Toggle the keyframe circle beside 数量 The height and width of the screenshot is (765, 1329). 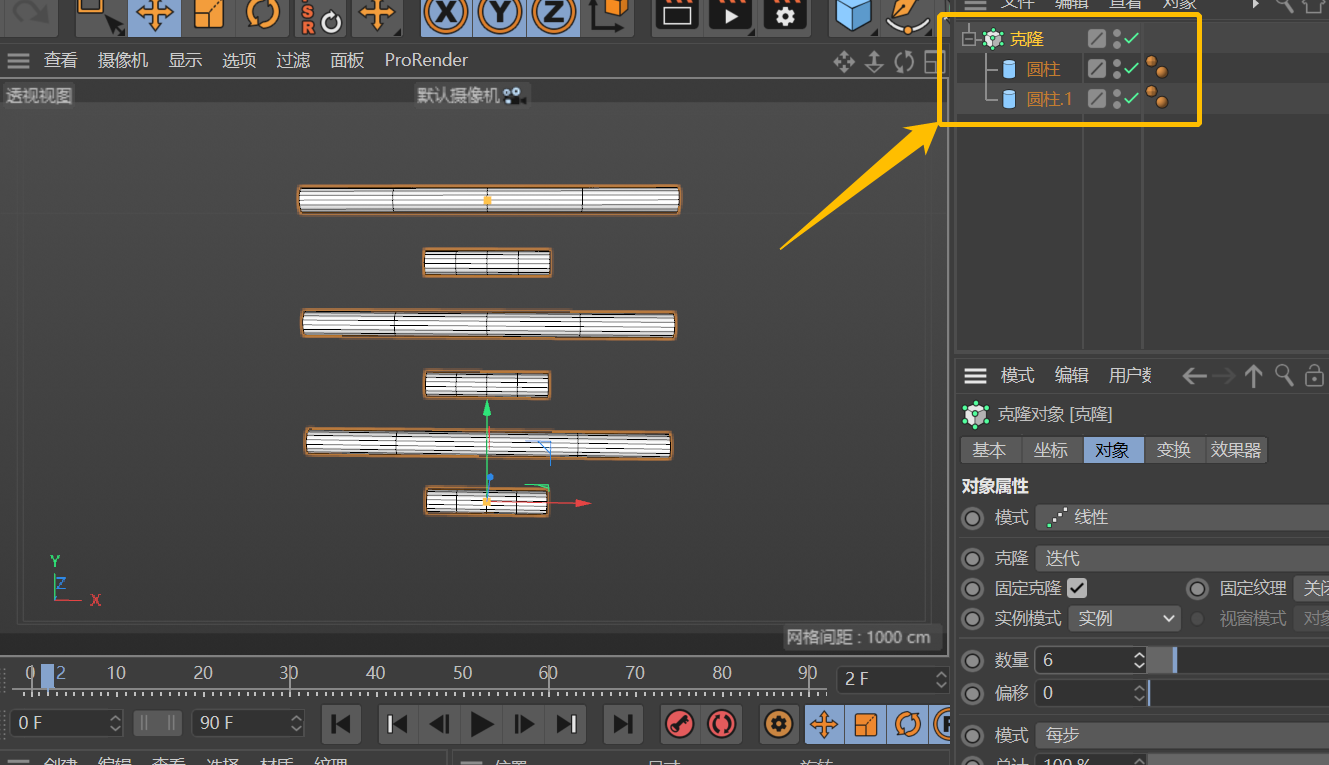click(972, 660)
